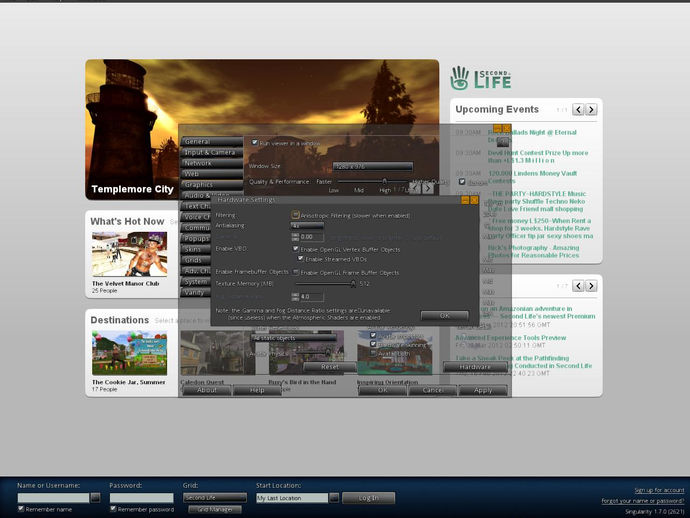Image resolution: width=690 pixels, height=518 pixels.
Task: Click the Help button
Action: point(257,390)
